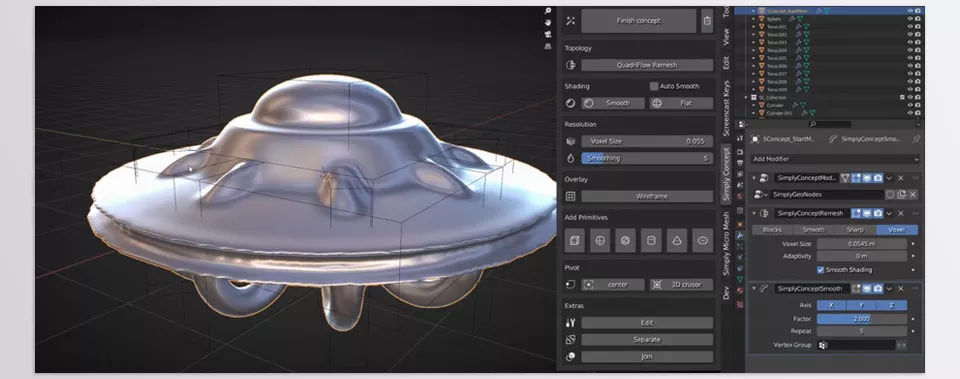Select Sharp remesh mode

coord(855,230)
